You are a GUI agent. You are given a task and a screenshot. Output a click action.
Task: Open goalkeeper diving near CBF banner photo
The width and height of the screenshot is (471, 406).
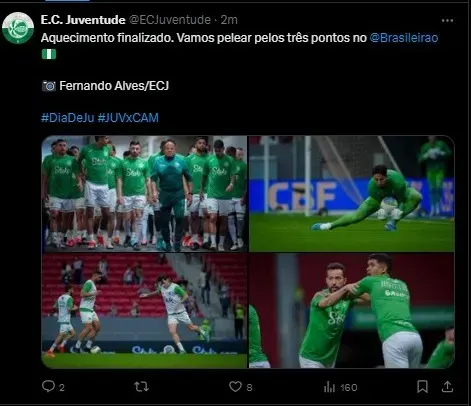352,193
